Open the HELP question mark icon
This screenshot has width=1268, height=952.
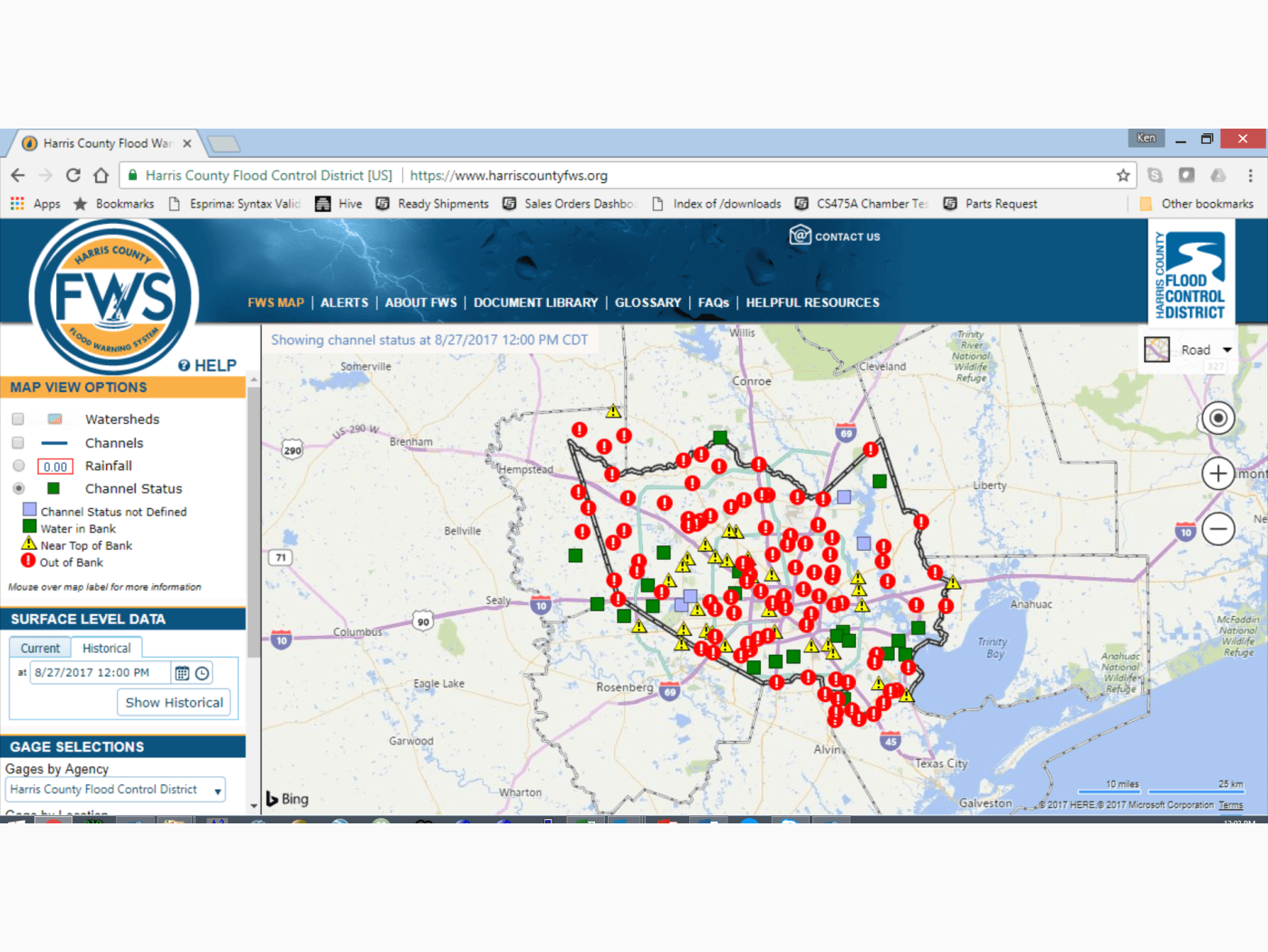[x=184, y=365]
